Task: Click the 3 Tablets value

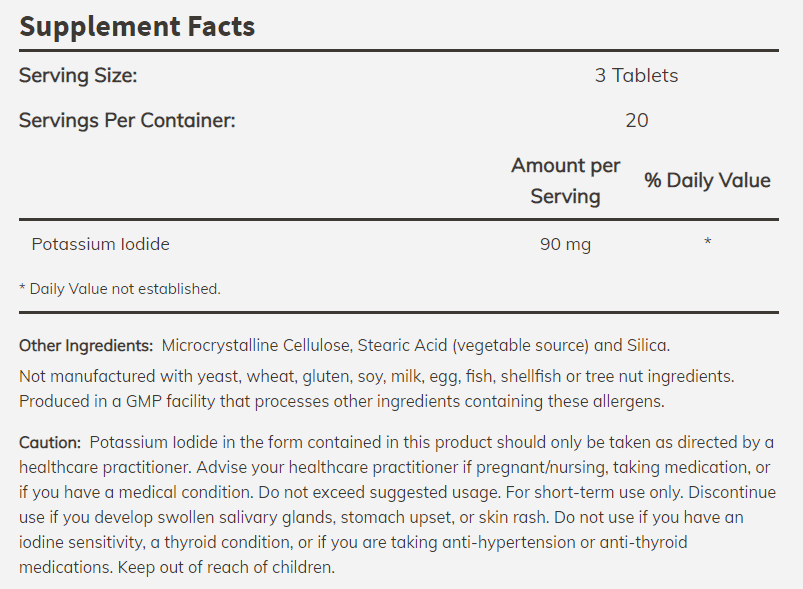Action: pyautogui.click(x=637, y=75)
